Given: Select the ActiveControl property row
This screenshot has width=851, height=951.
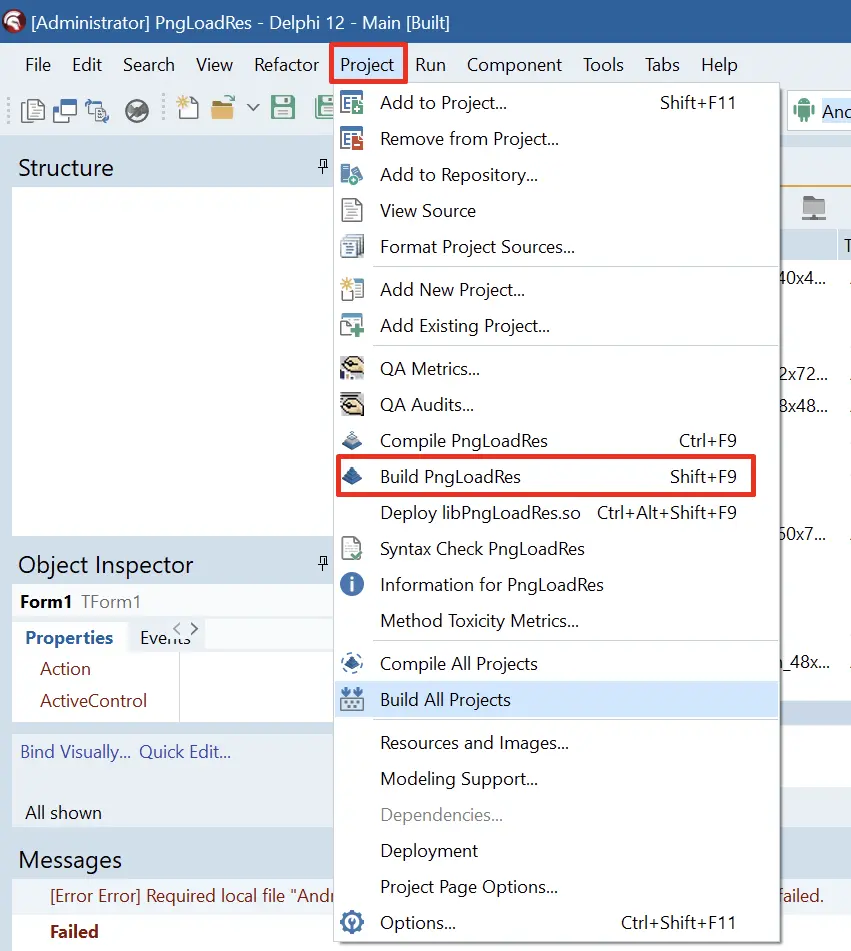Looking at the screenshot, I should [x=95, y=701].
